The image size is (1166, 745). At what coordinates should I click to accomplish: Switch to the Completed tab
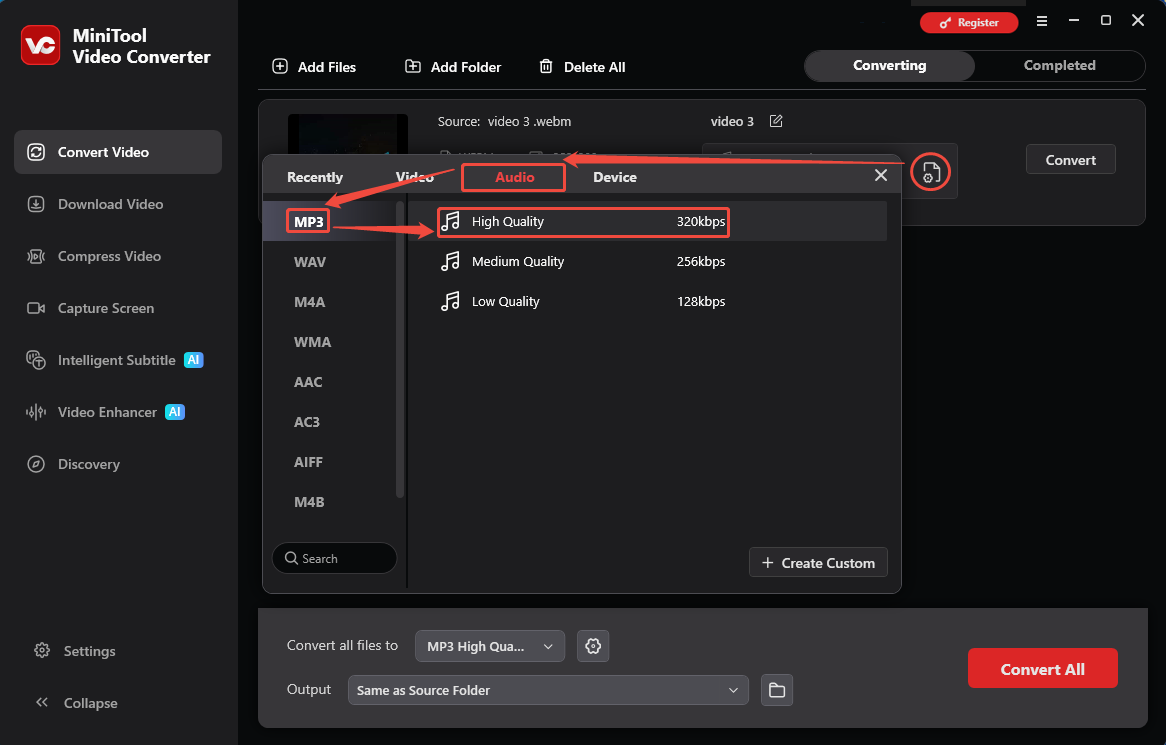pos(1060,65)
